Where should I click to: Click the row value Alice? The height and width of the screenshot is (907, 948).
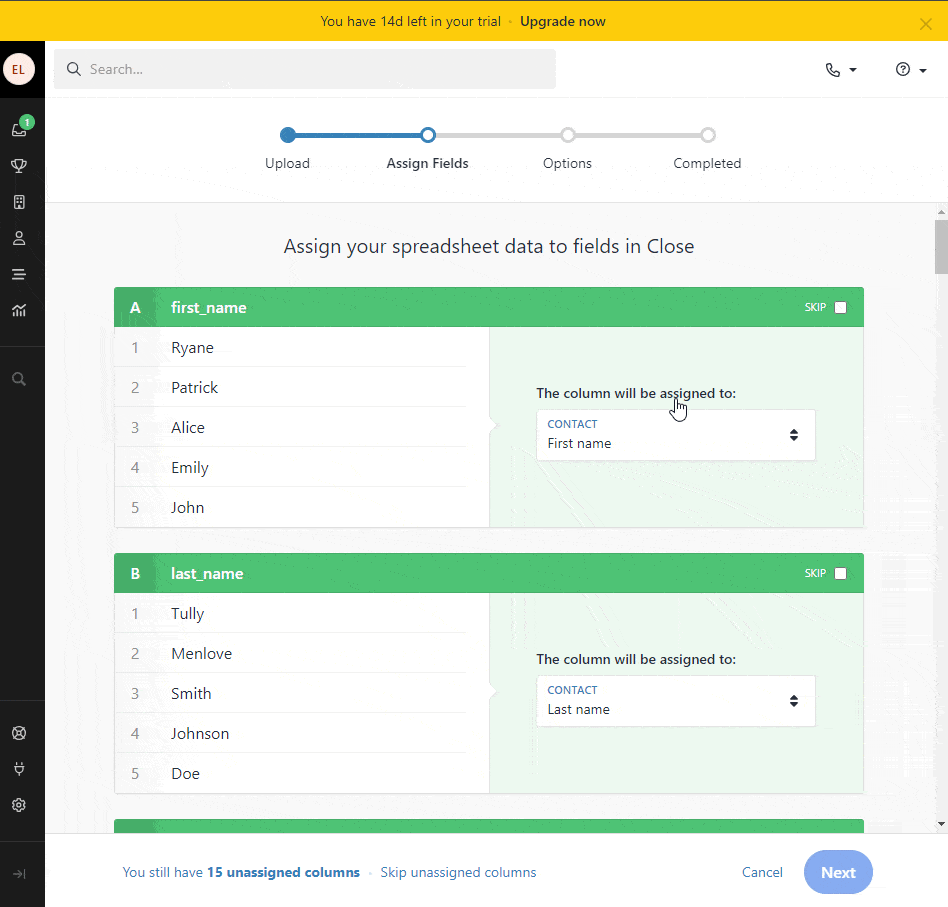coord(187,427)
